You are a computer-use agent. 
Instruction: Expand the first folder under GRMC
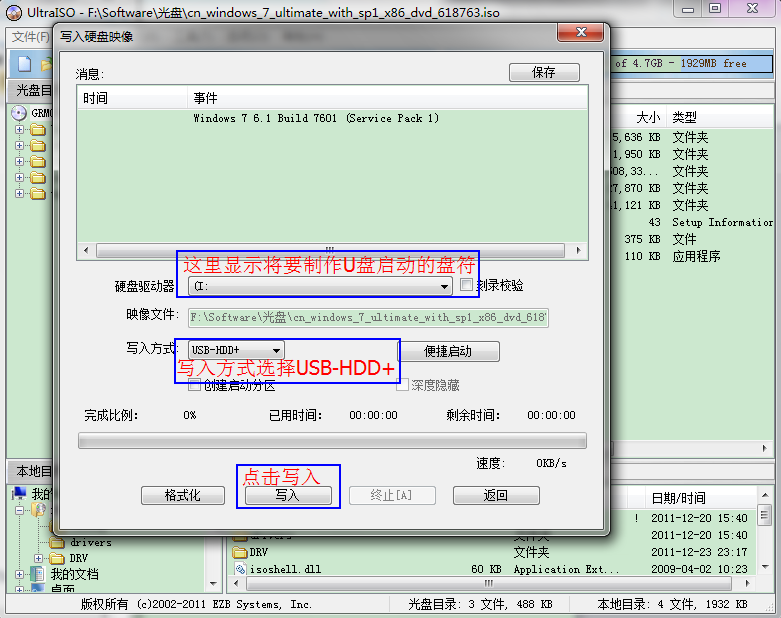(19, 129)
